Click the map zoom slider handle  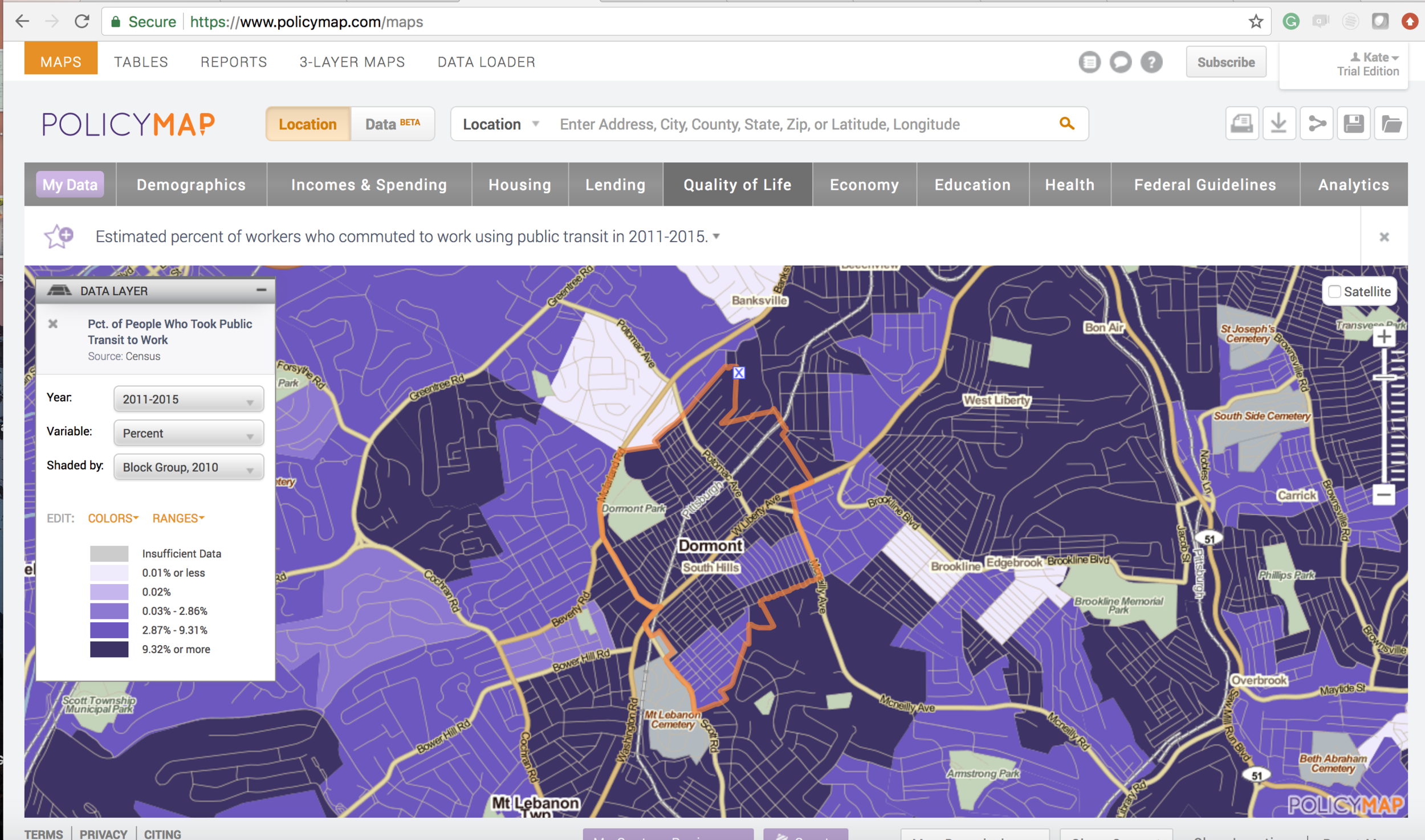(1384, 377)
